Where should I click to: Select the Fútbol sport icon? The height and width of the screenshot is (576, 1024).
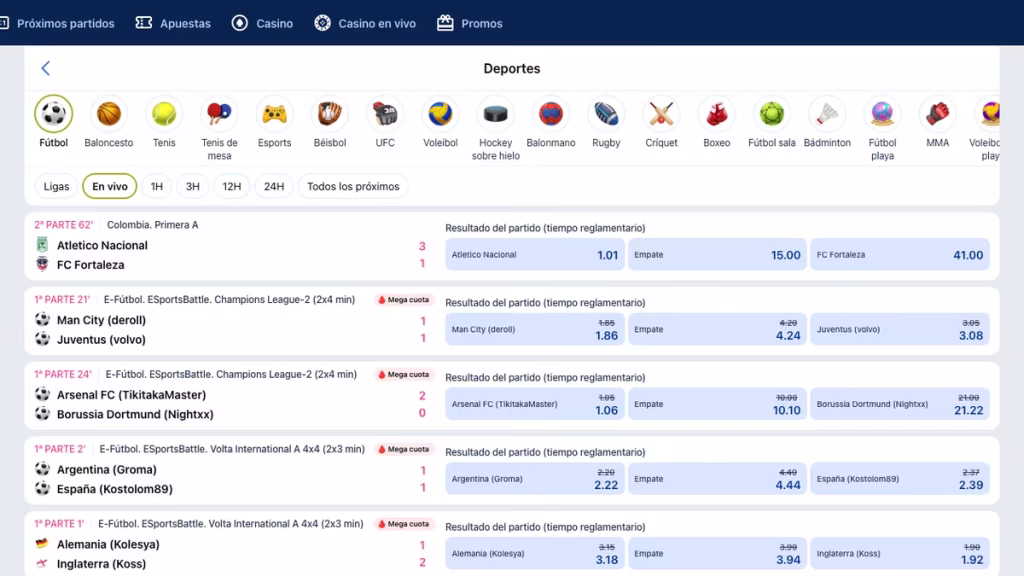tap(54, 114)
